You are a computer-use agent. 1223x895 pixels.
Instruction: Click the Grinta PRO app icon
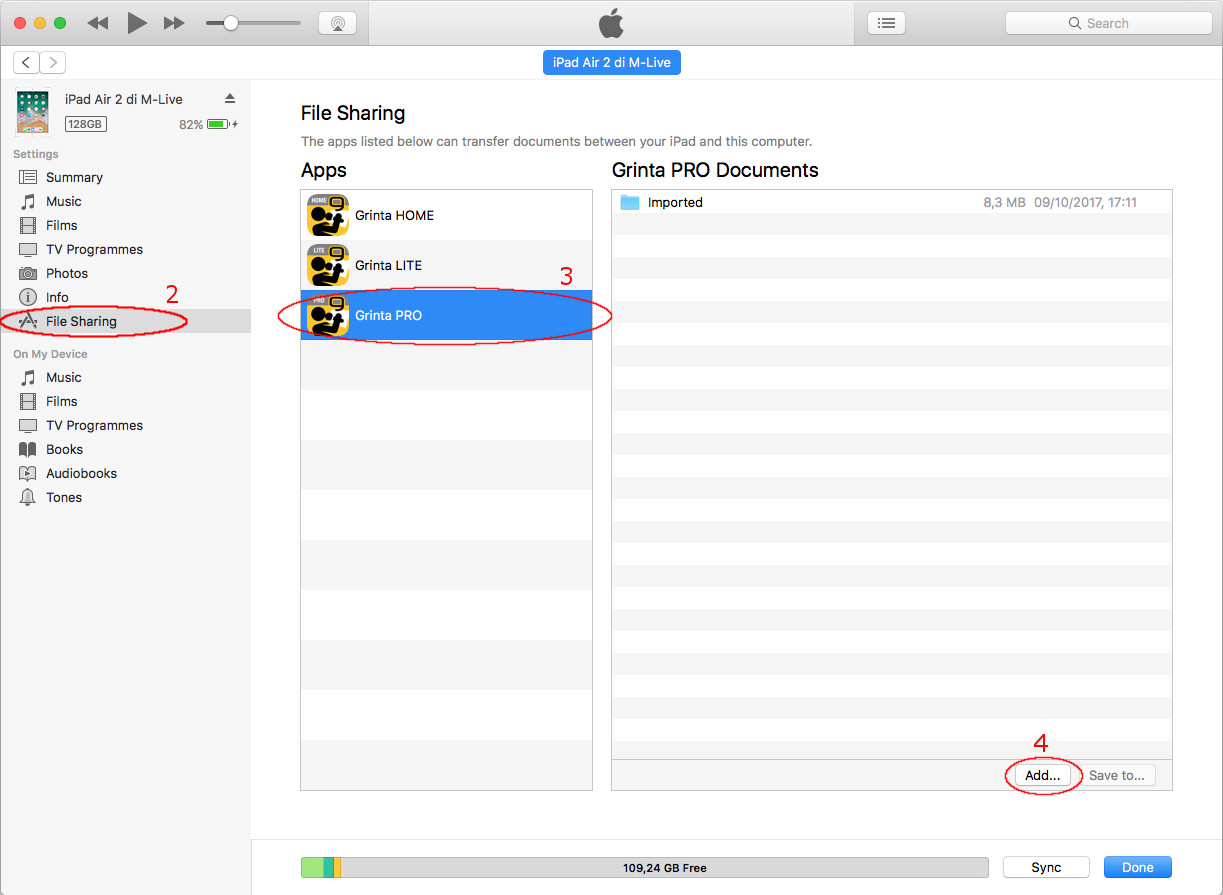tap(328, 315)
